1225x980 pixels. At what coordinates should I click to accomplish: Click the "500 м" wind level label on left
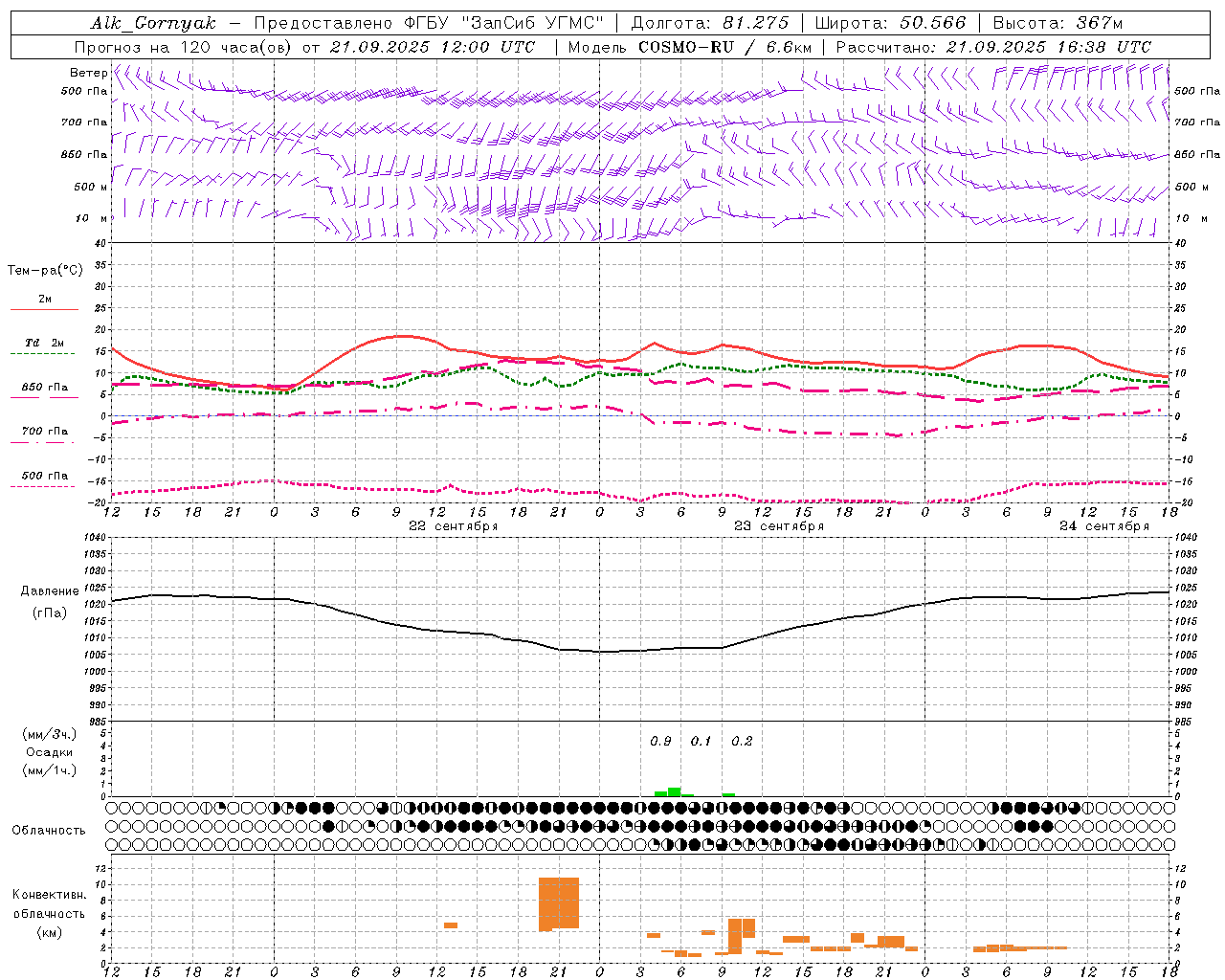pyautogui.click(x=91, y=188)
